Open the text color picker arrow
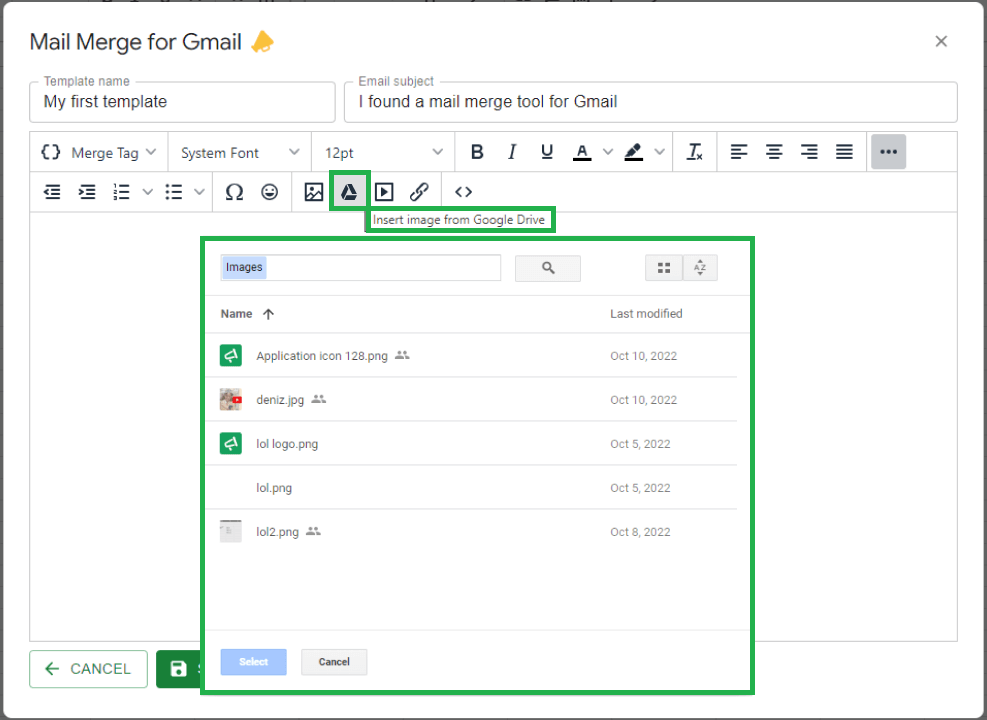 [x=607, y=152]
